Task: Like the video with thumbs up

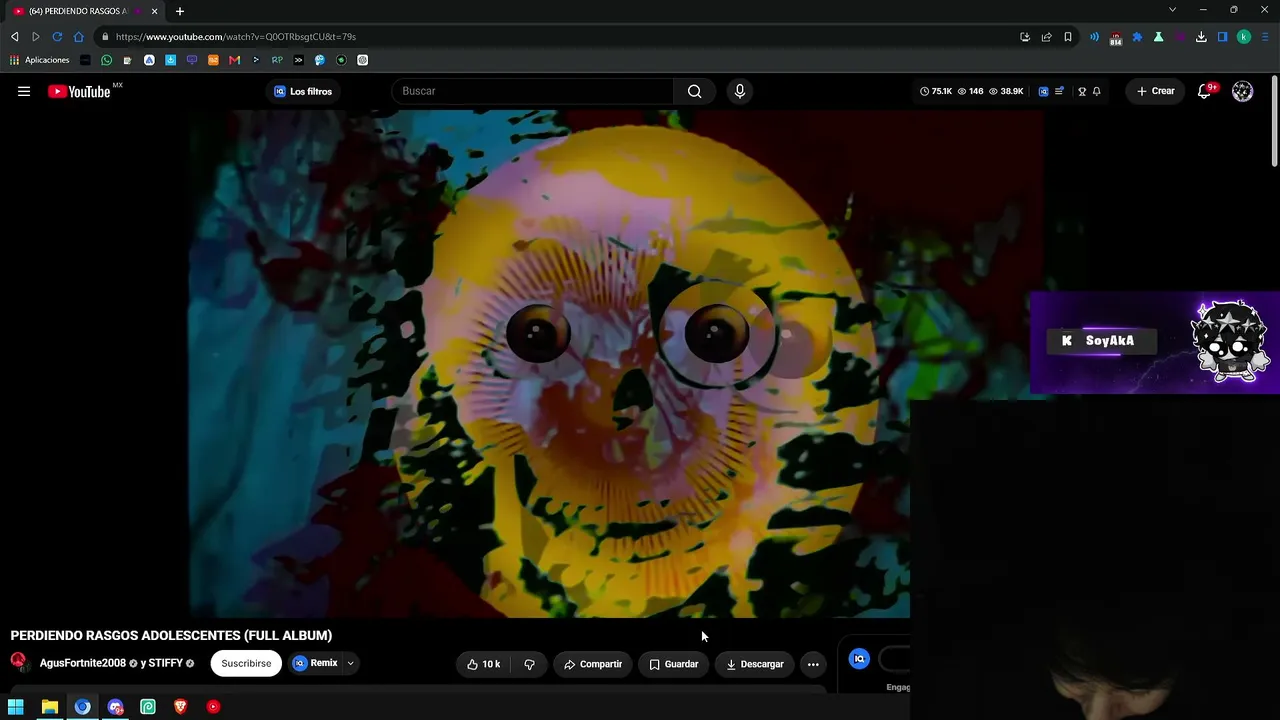Action: (483, 664)
